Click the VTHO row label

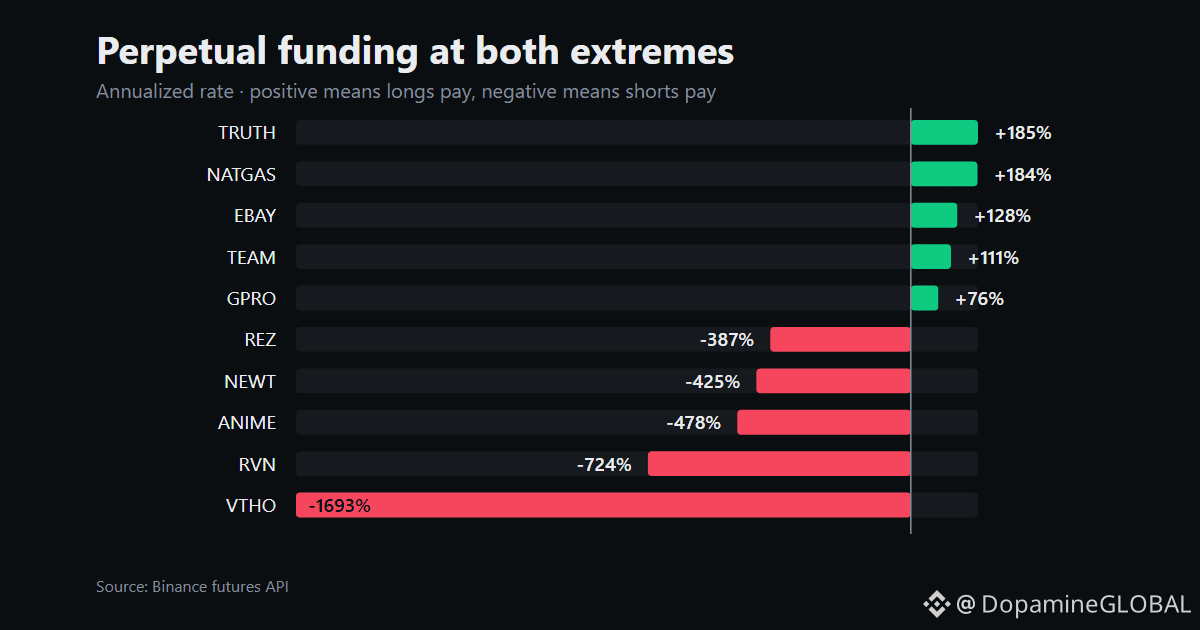(251, 505)
